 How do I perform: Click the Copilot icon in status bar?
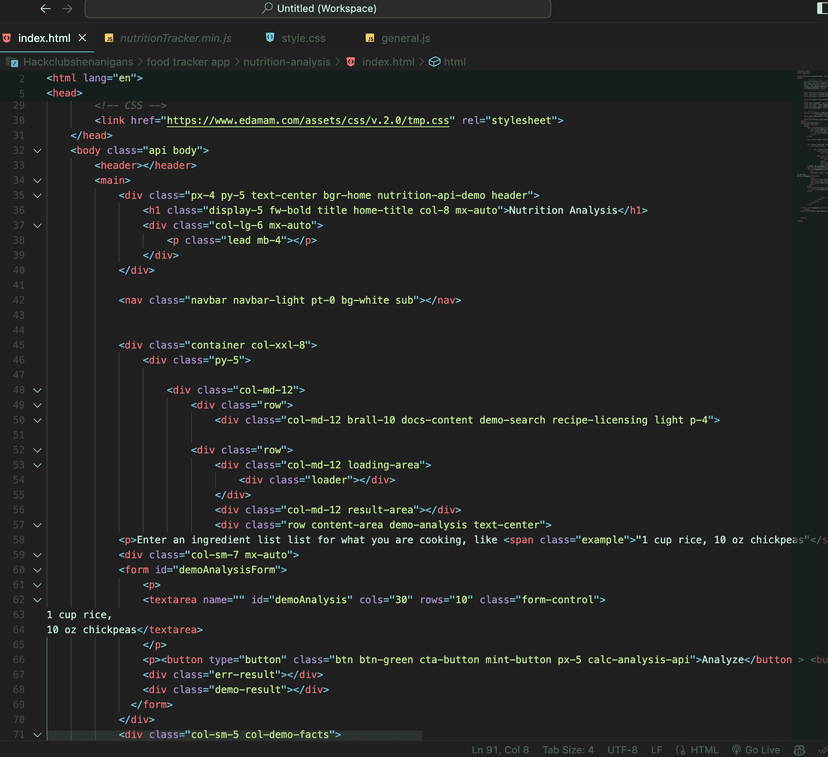tap(799, 749)
